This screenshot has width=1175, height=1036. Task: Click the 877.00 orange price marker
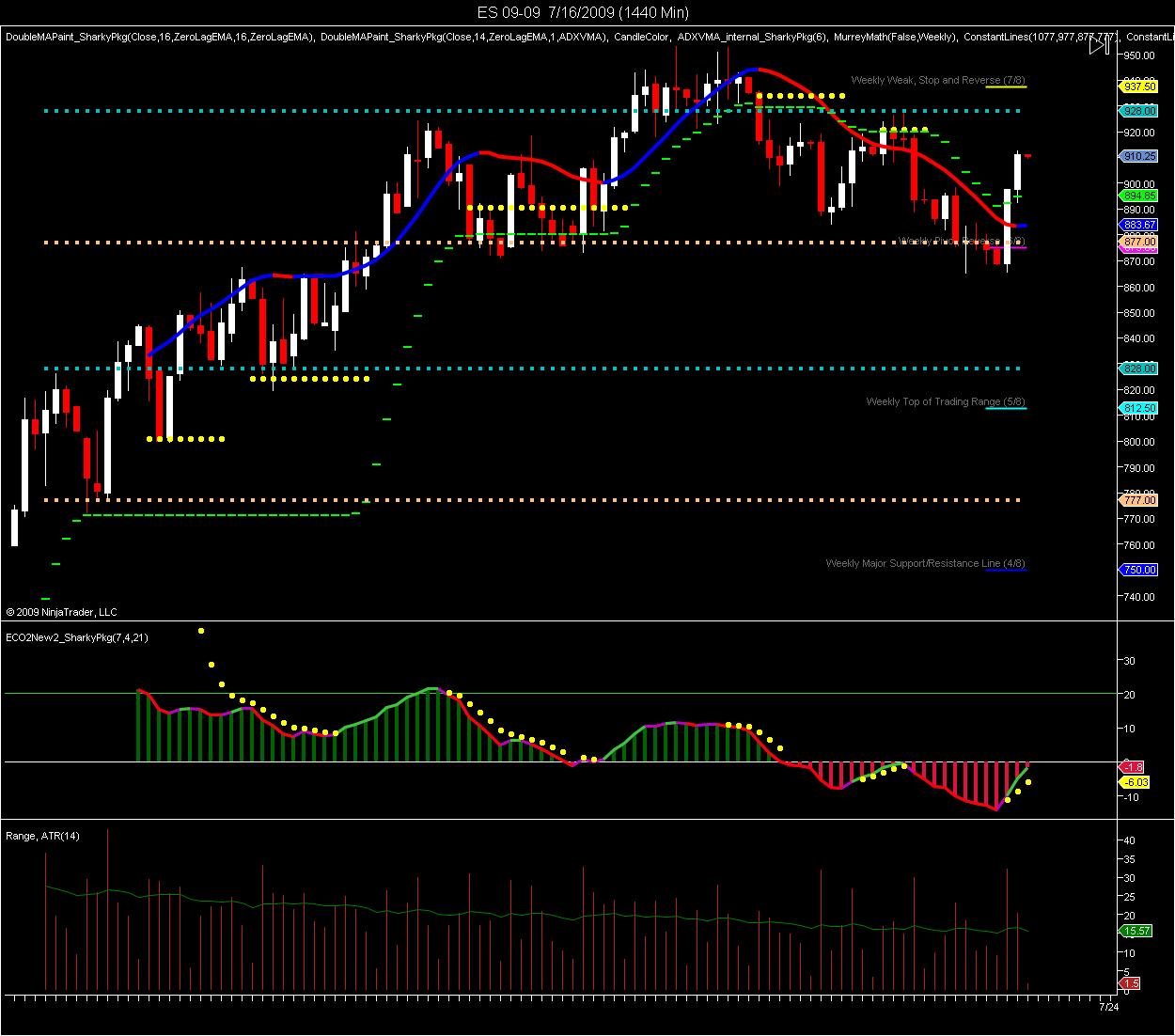tap(1138, 242)
